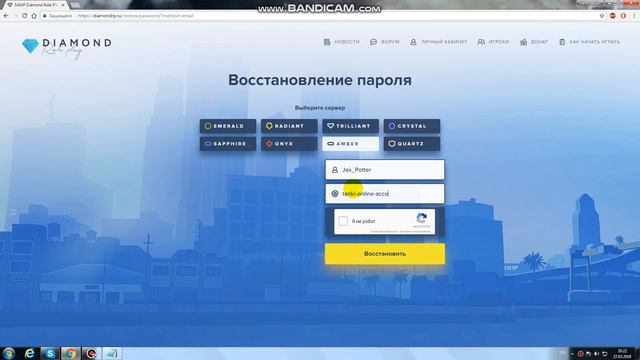Select the Quartz server
Image resolution: width=640 pixels, height=360 pixels.
(412, 144)
